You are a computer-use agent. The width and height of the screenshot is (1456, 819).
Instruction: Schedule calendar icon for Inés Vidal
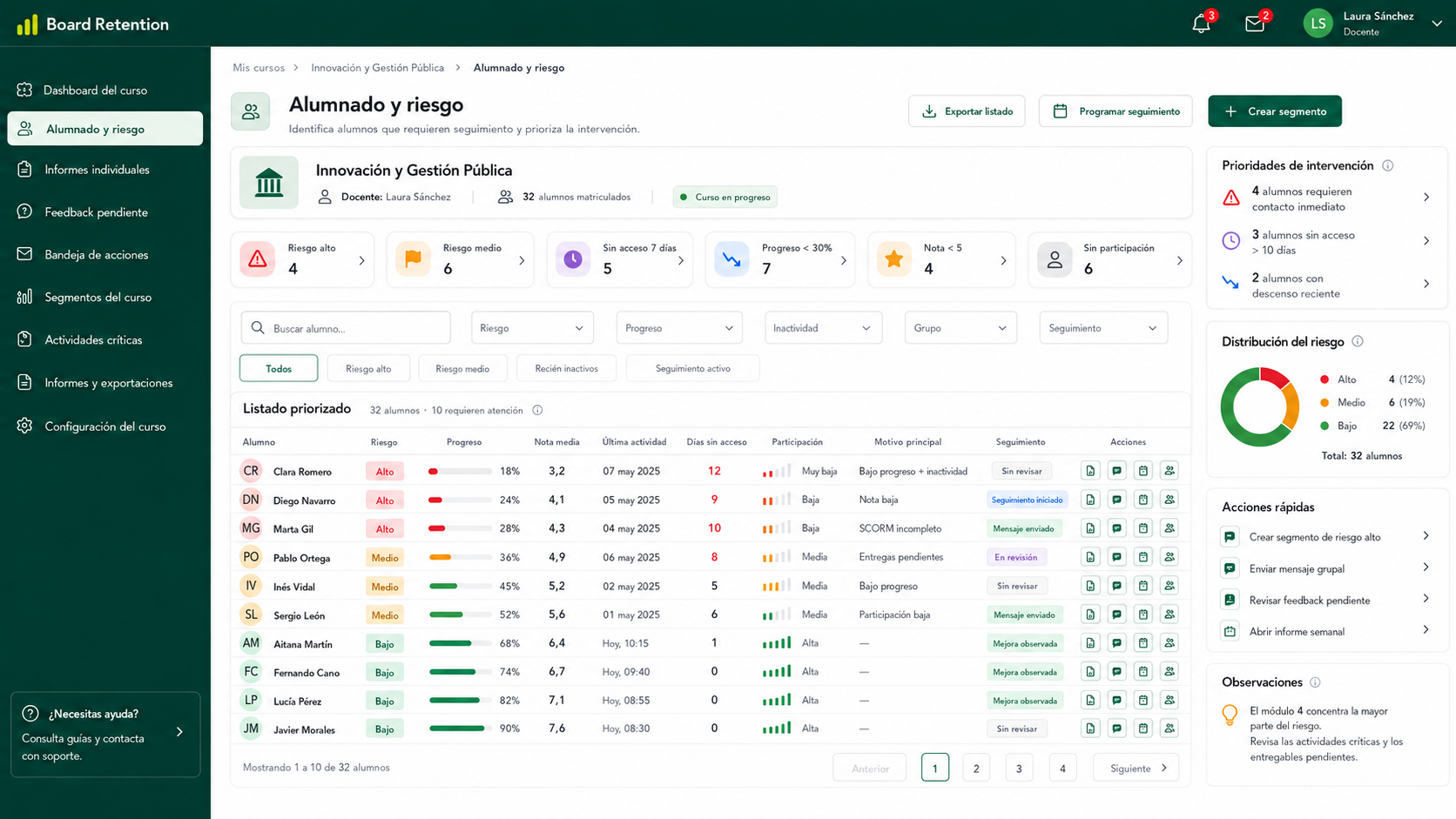(1143, 586)
